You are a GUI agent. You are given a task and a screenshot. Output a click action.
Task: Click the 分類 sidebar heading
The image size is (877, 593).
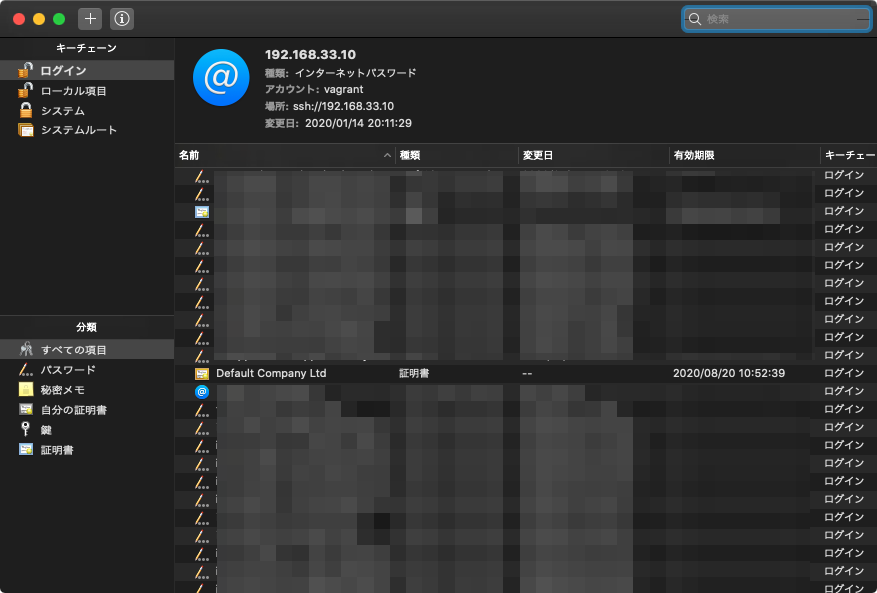click(86, 327)
